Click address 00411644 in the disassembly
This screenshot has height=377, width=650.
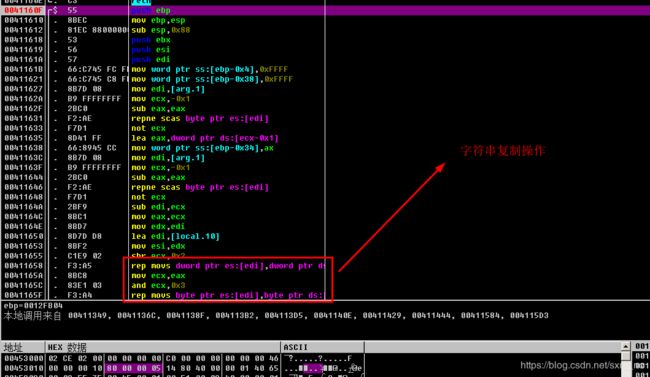point(24,178)
